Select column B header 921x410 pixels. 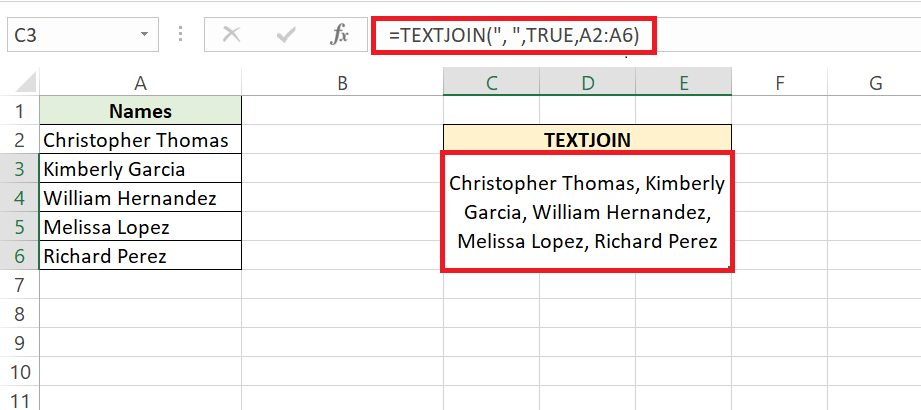342,84
